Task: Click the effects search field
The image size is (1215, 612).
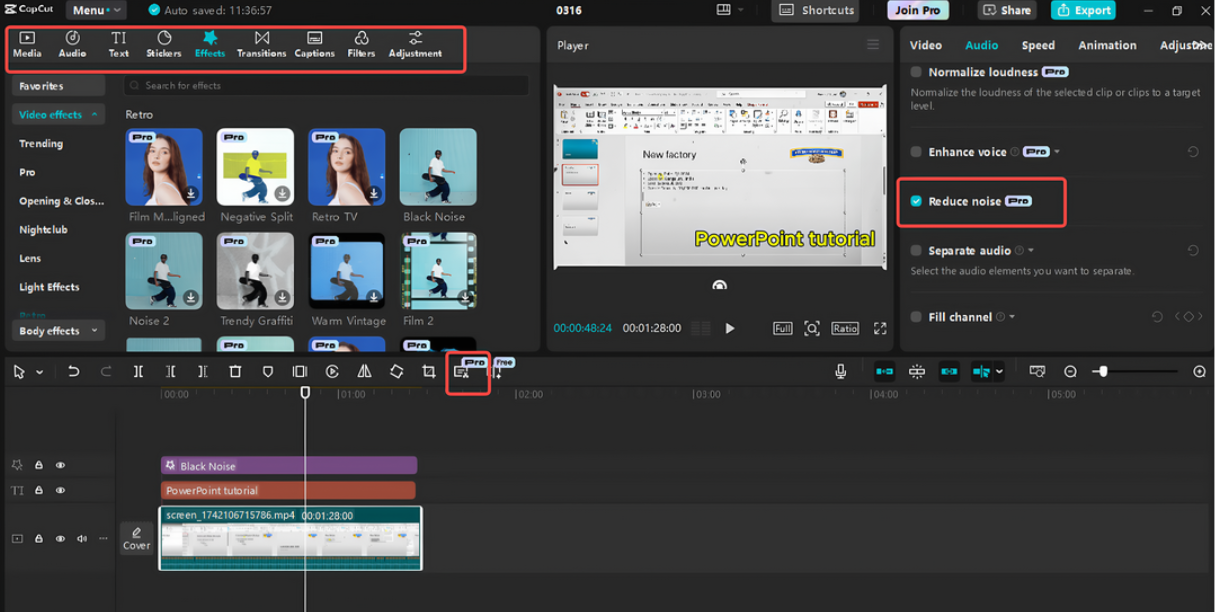Action: 326,86
